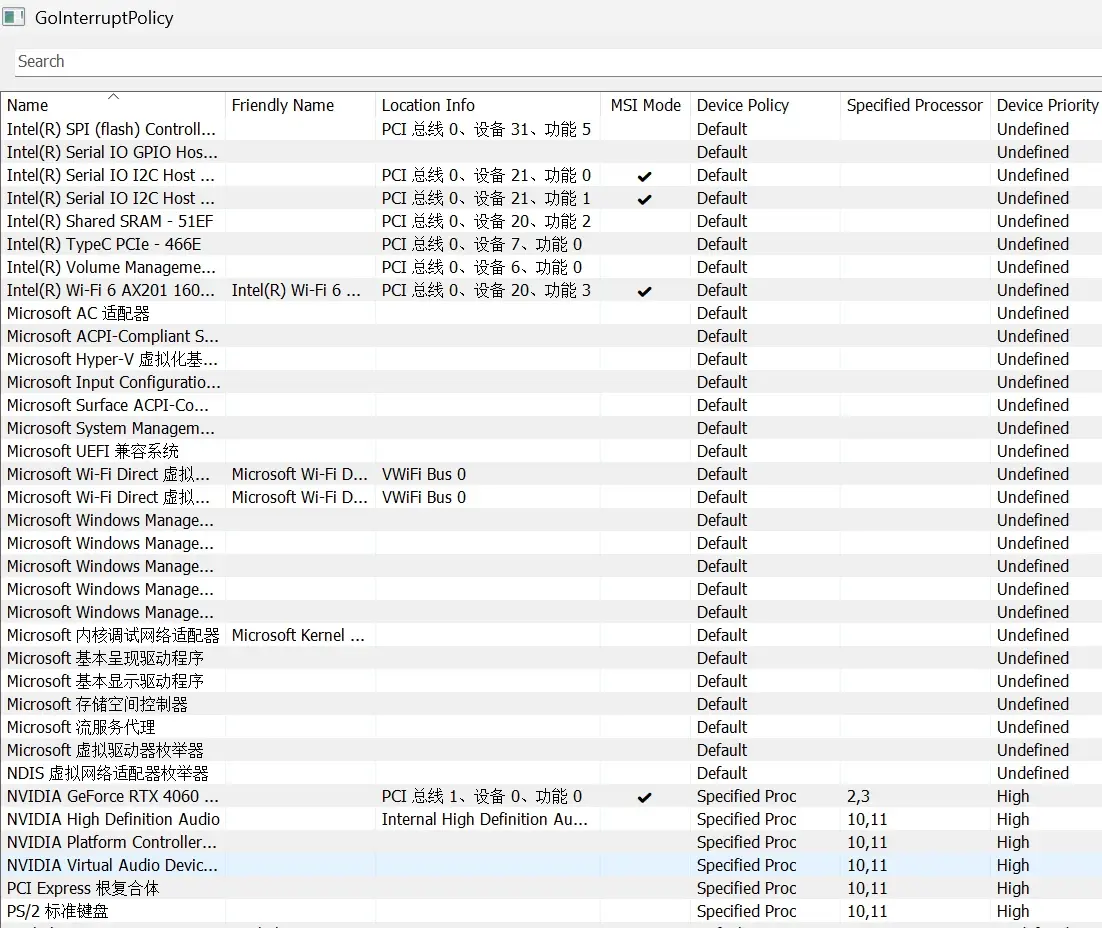Select Microsoft 存储空间控制器 row
This screenshot has height=928, width=1102.
pyautogui.click(x=551, y=704)
